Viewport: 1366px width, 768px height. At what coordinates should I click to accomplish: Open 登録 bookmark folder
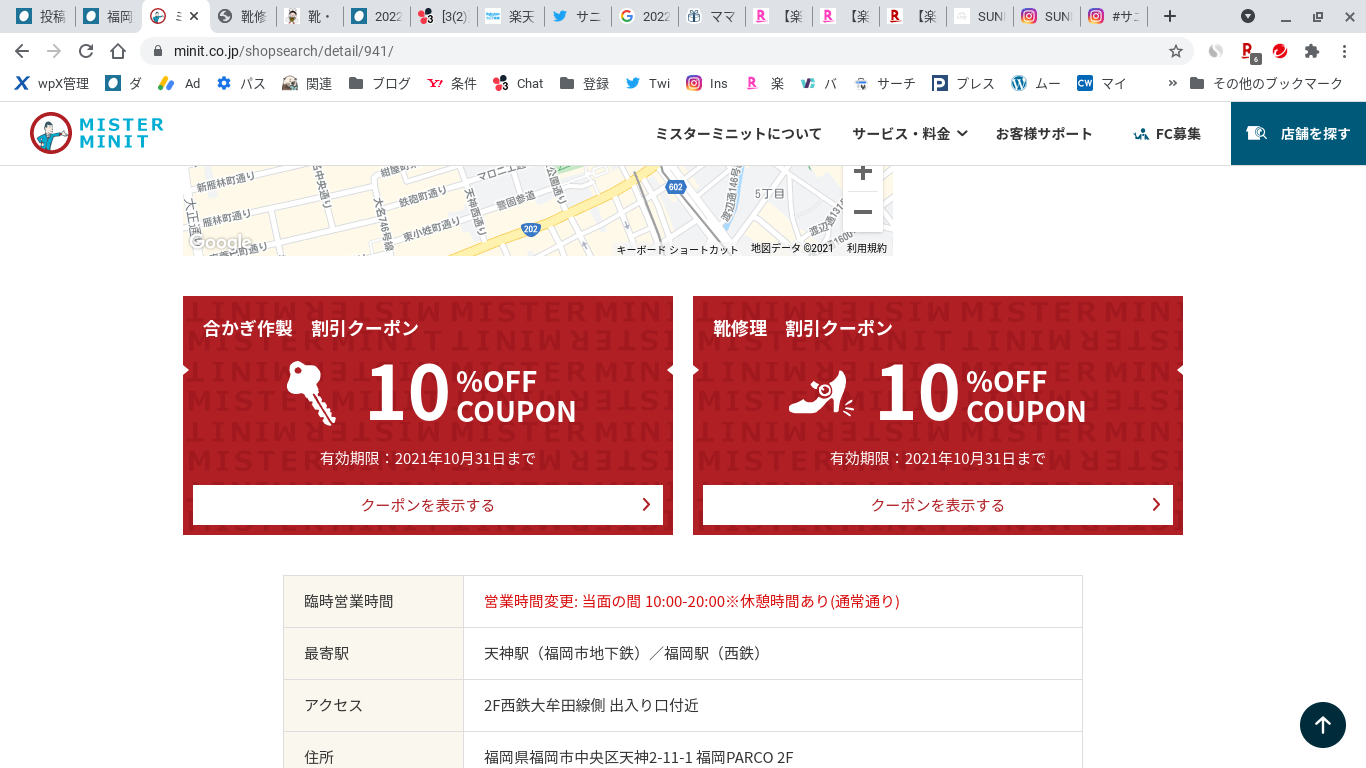click(585, 84)
